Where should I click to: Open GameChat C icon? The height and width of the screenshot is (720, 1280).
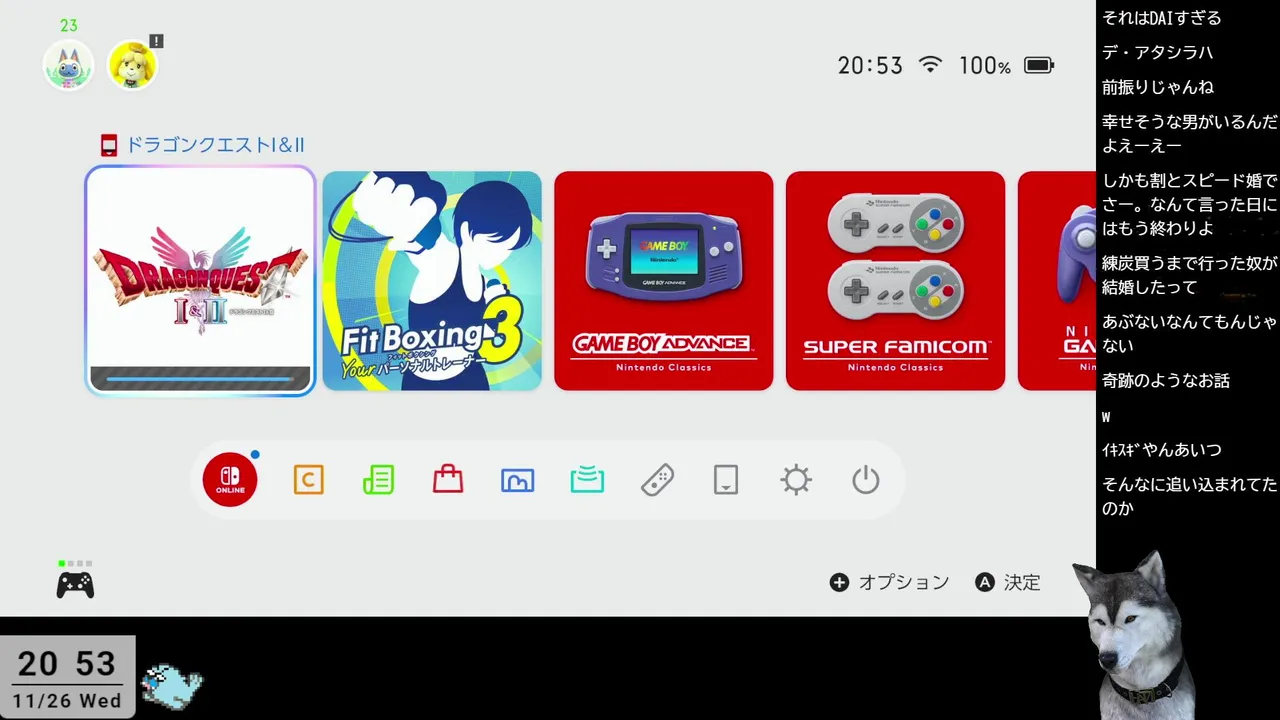tap(308, 480)
